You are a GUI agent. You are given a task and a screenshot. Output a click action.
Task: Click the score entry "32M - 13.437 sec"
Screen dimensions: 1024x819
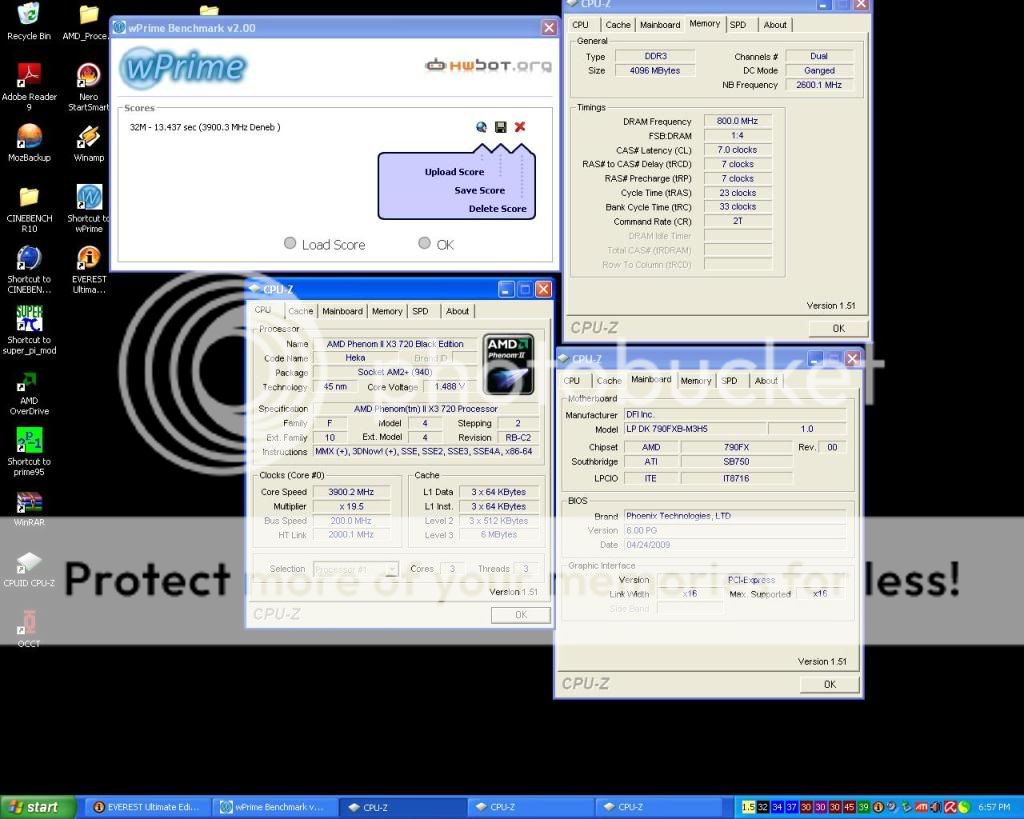[204, 127]
